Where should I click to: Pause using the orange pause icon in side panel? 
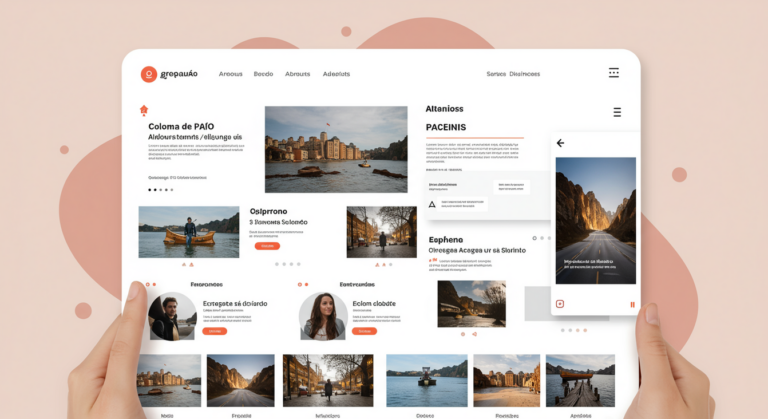point(632,305)
